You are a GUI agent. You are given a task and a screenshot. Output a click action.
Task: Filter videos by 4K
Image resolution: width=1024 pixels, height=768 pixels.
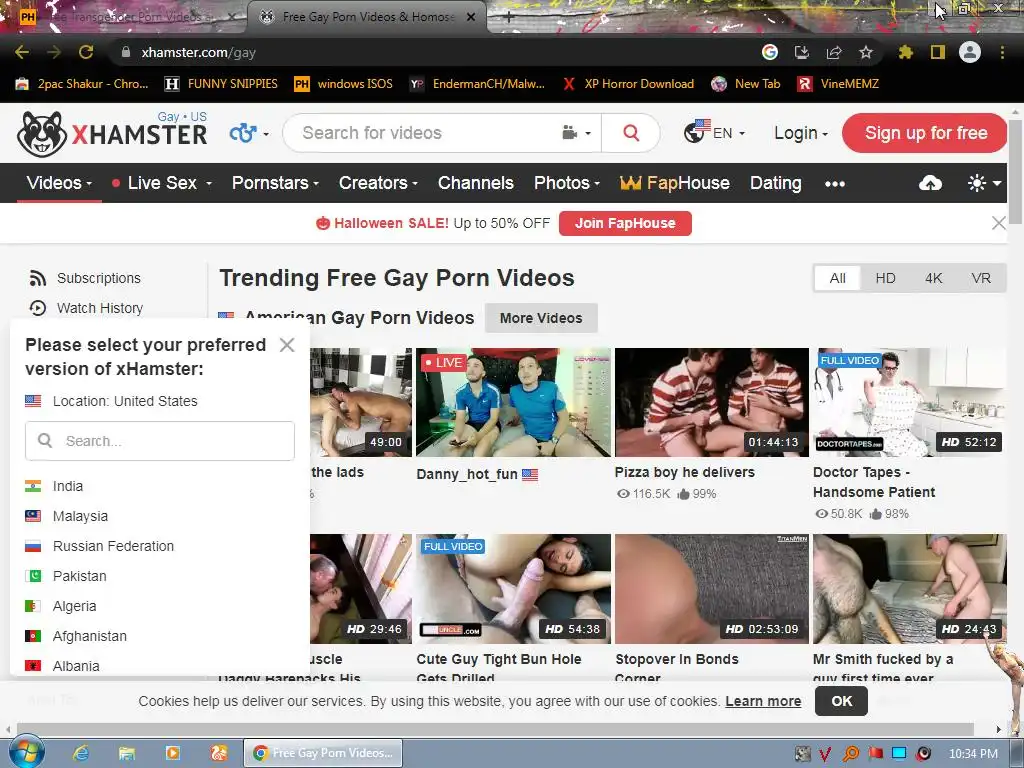(x=933, y=278)
